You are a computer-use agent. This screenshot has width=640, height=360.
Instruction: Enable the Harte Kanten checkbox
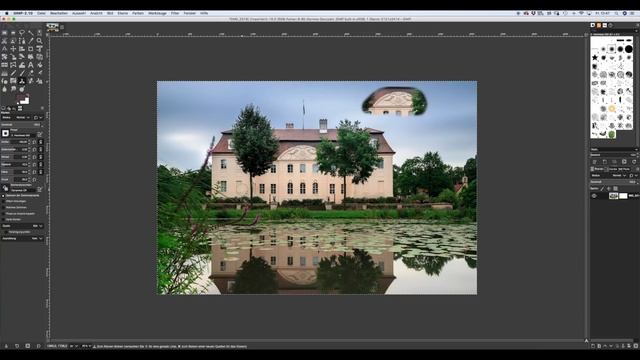click(x=3, y=219)
